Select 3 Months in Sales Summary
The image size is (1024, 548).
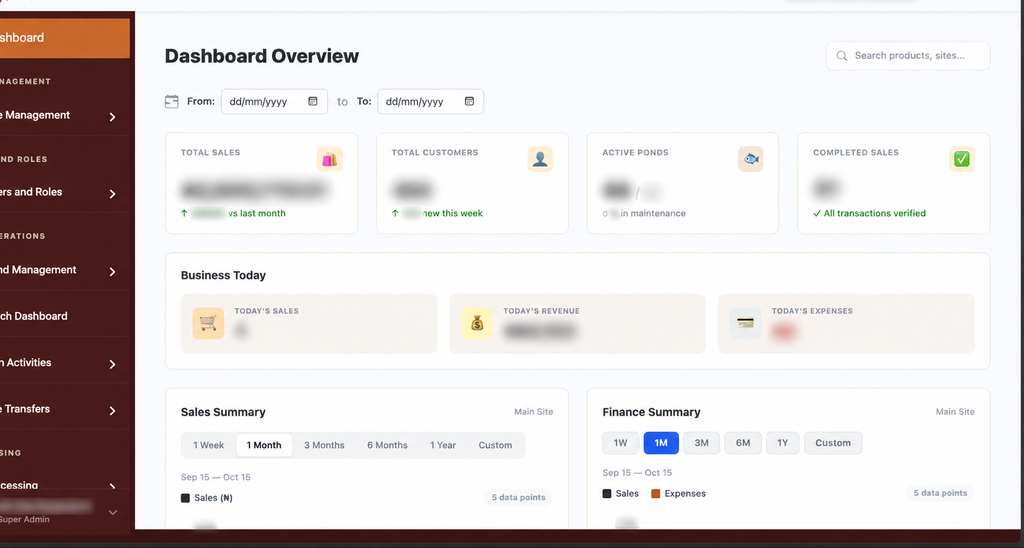[x=324, y=445]
